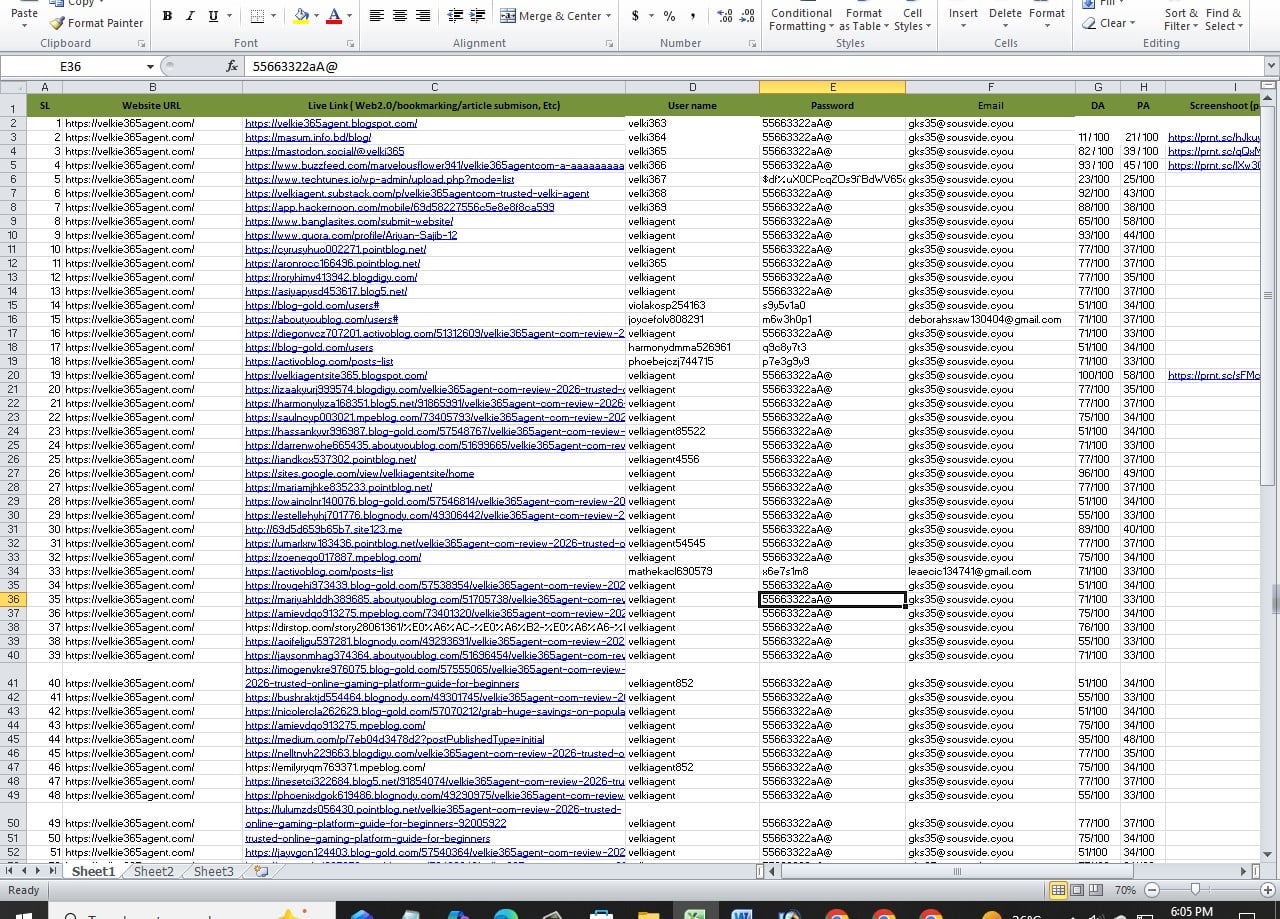The height and width of the screenshot is (919, 1280).
Task: Open the Sort & Filter menu
Action: point(1181,20)
